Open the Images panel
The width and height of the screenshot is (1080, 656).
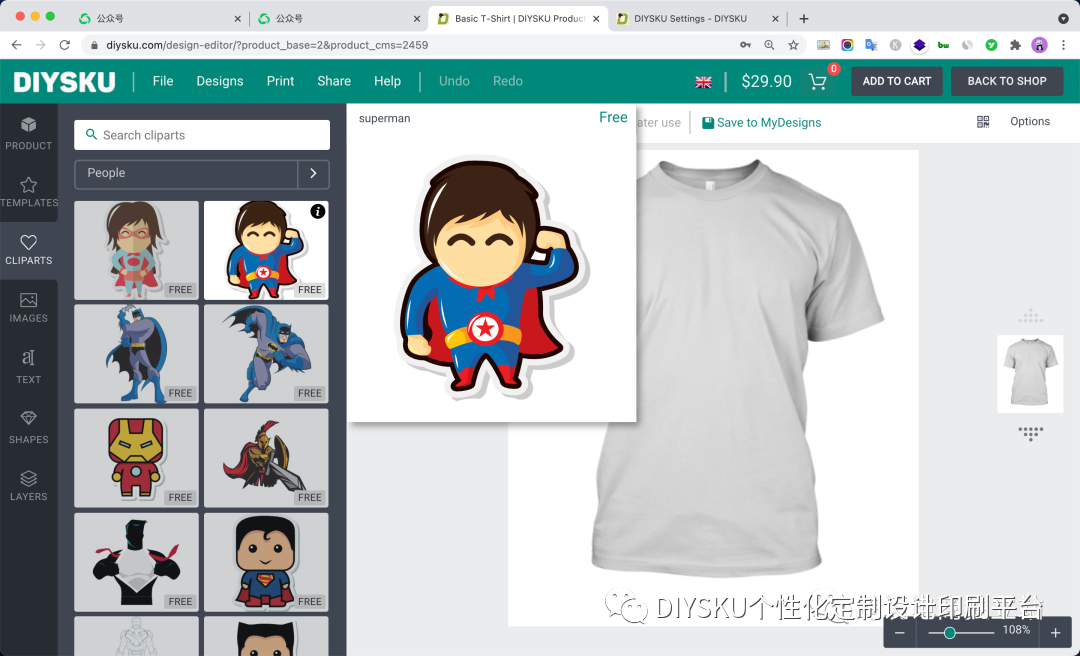[x=28, y=308]
